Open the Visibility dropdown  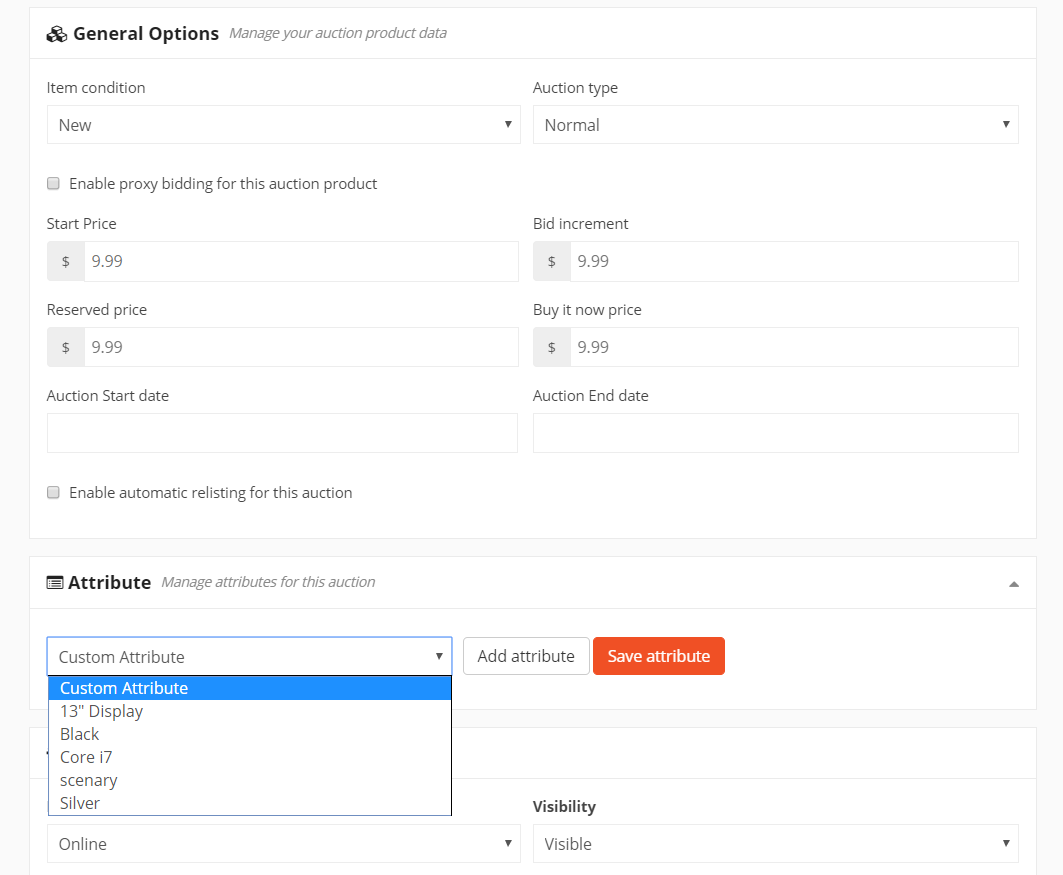point(776,844)
